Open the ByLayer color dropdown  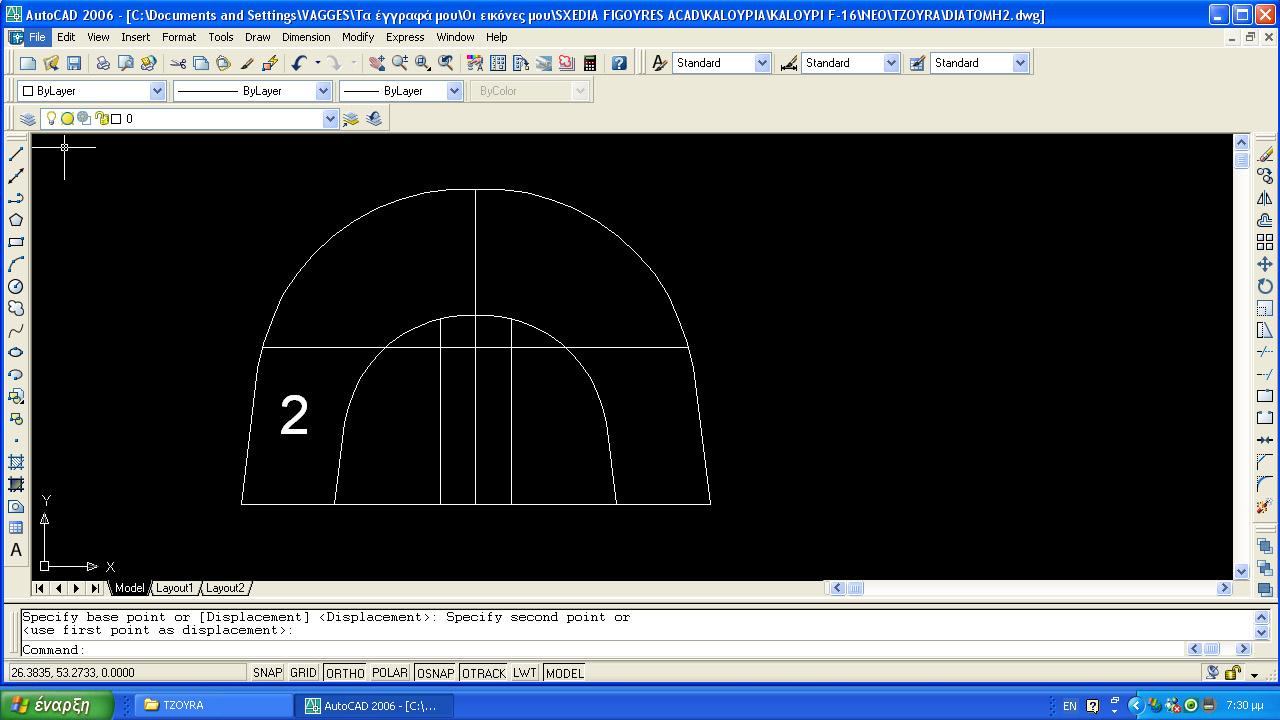157,91
